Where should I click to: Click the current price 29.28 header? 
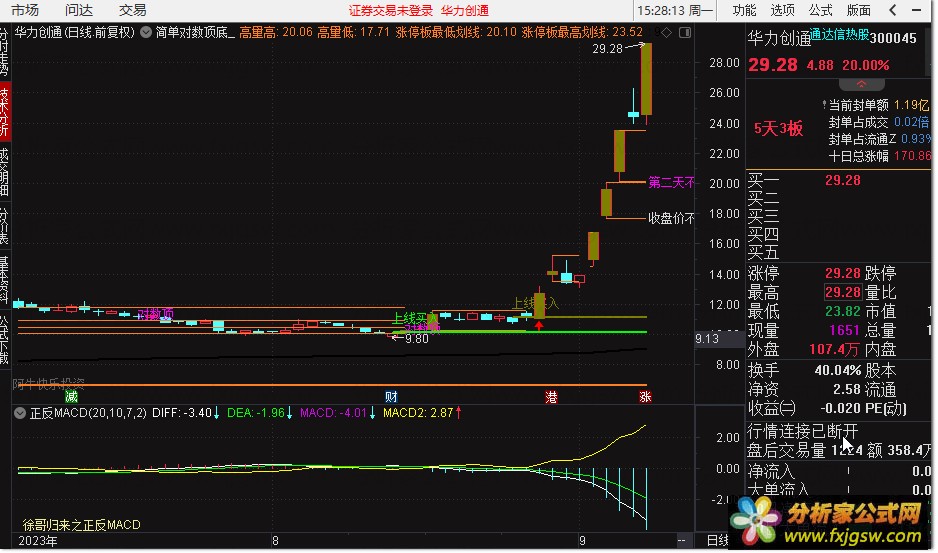coord(773,65)
